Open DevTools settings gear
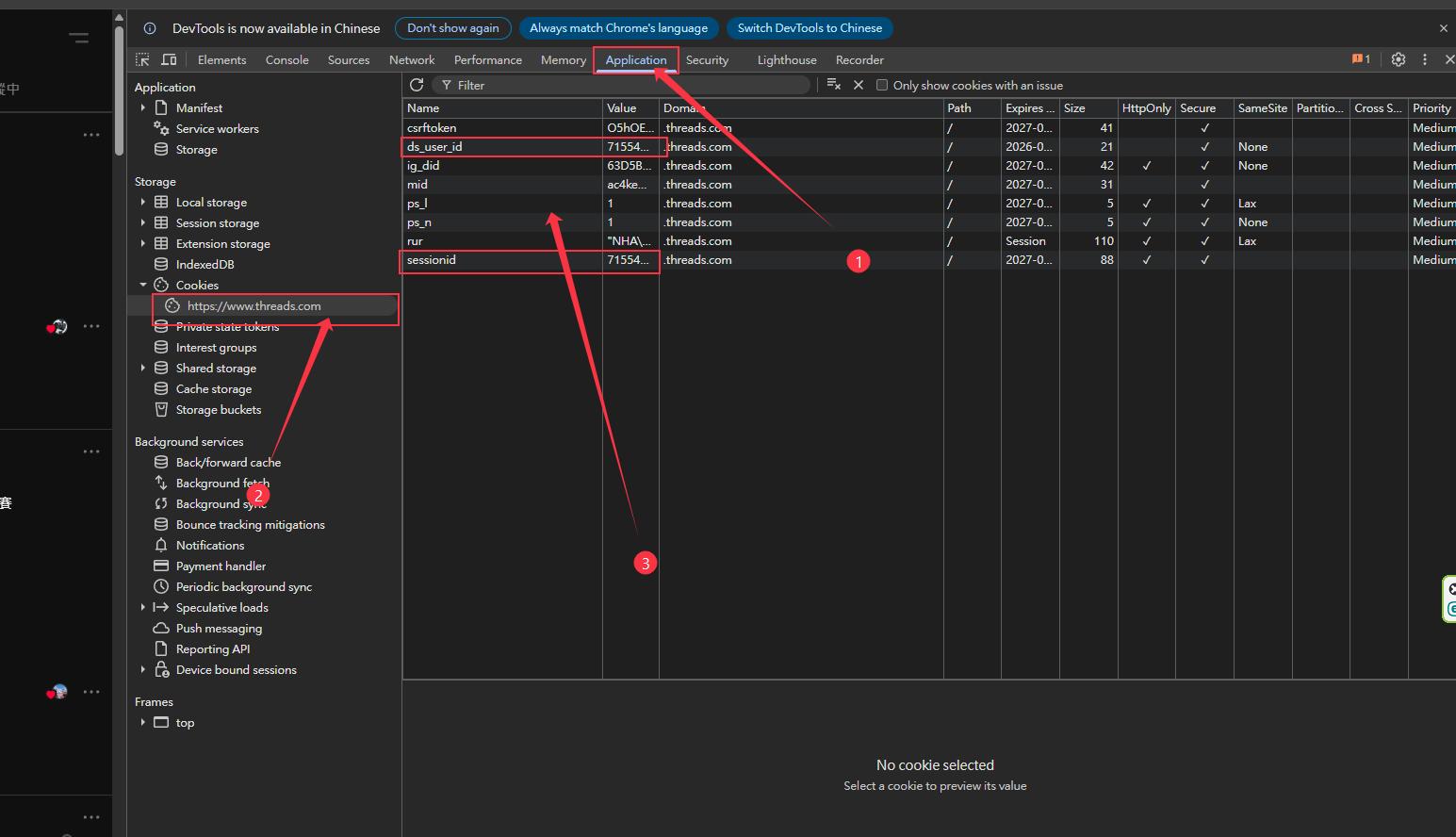Screen dimensions: 1456x837 coord(1399,59)
